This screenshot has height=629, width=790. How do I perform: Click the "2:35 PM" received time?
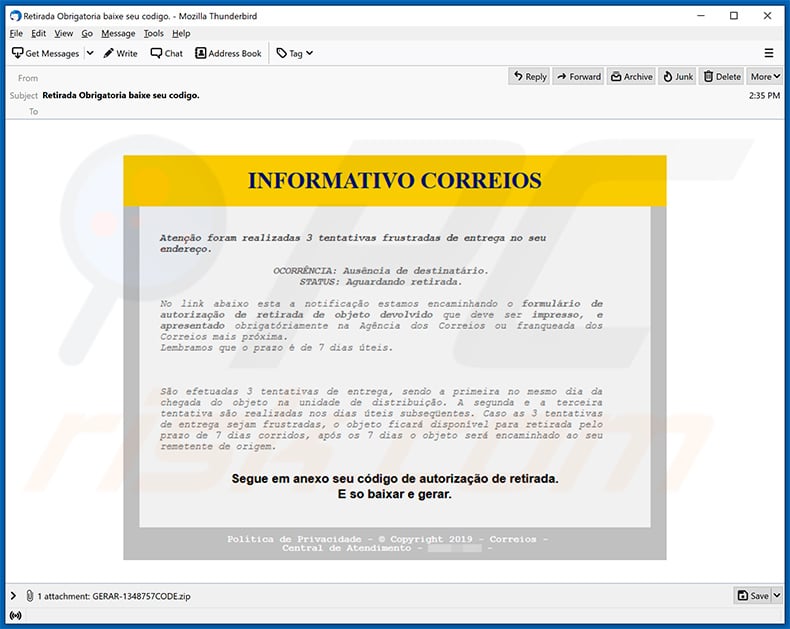pyautogui.click(x=764, y=95)
